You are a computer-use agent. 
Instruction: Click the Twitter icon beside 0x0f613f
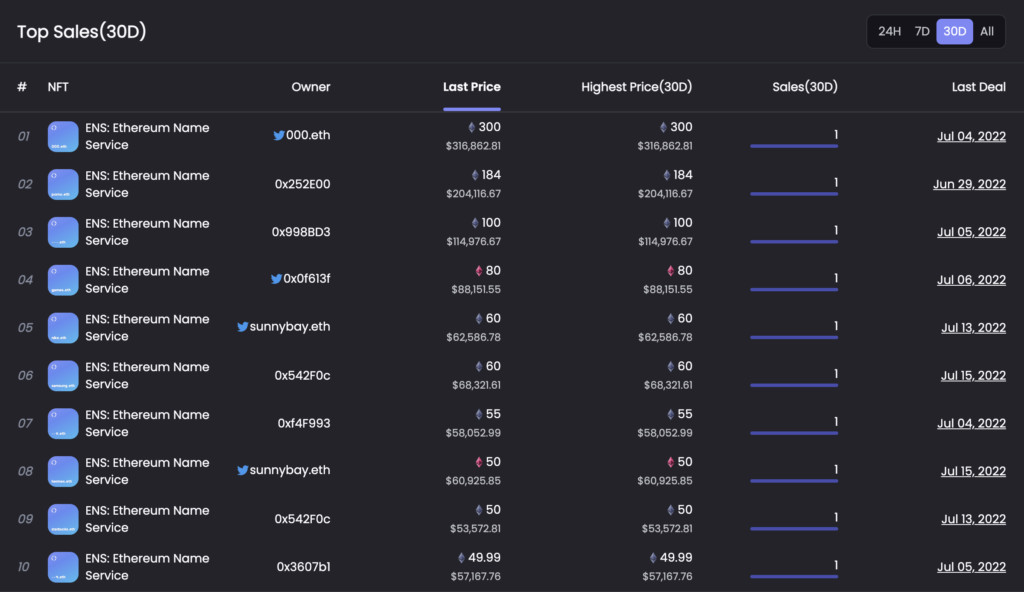pos(276,279)
